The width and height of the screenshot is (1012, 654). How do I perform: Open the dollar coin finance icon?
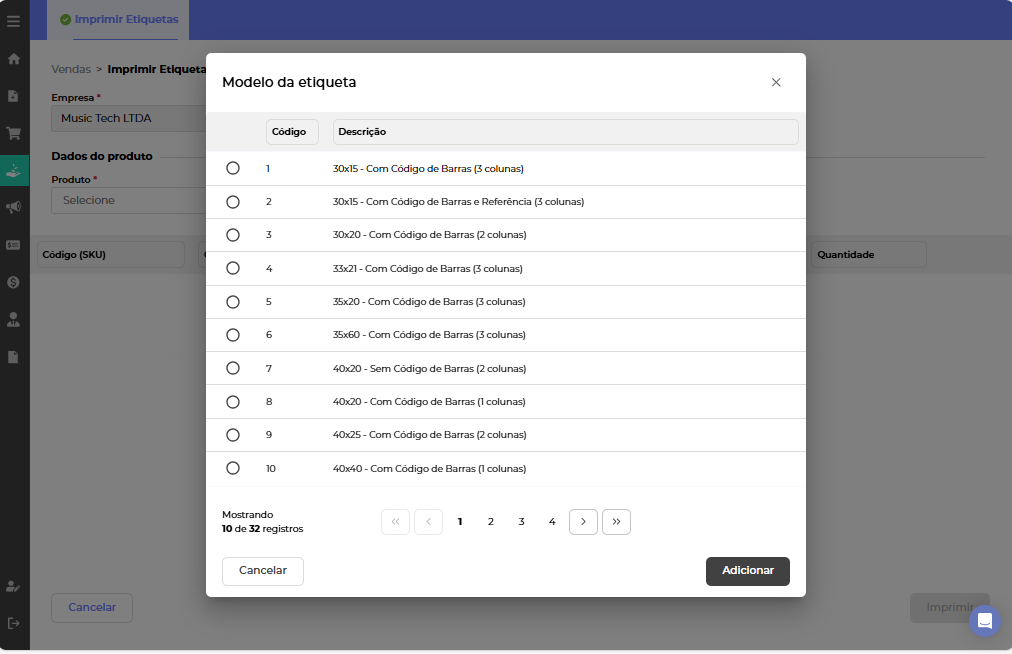pos(14,282)
